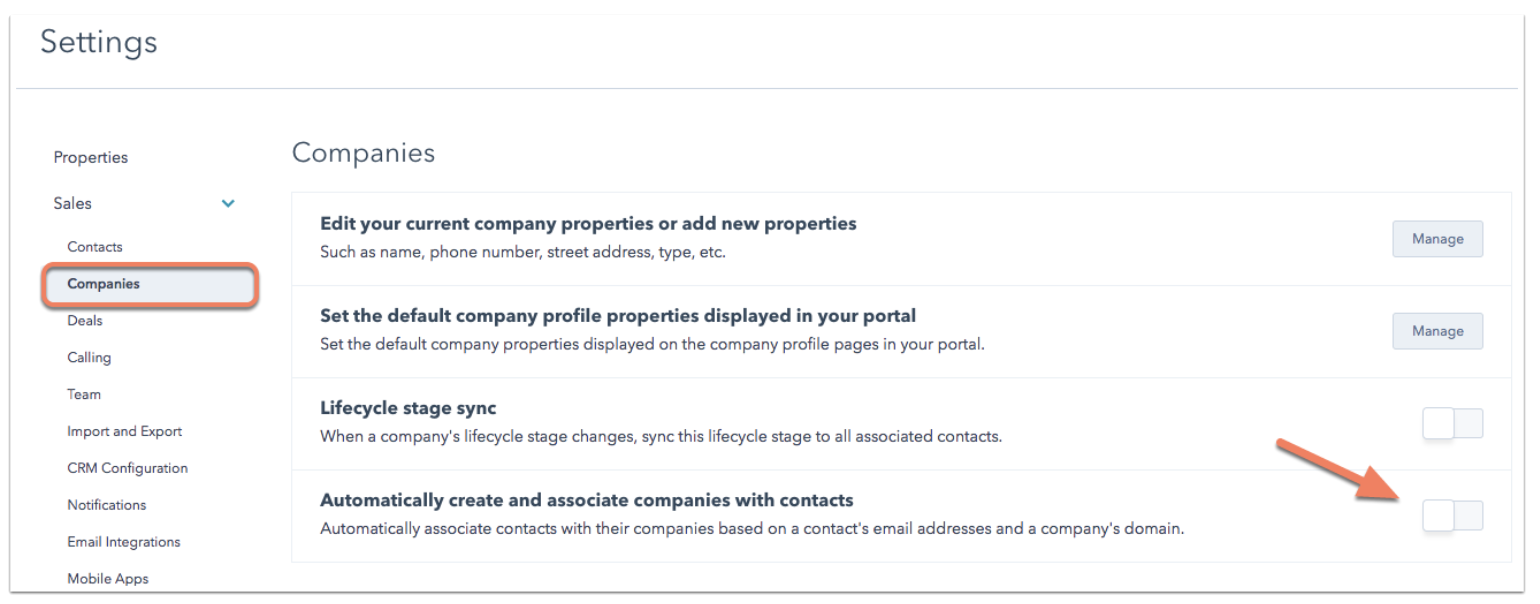Click the Sales label in the sidebar

pos(73,203)
